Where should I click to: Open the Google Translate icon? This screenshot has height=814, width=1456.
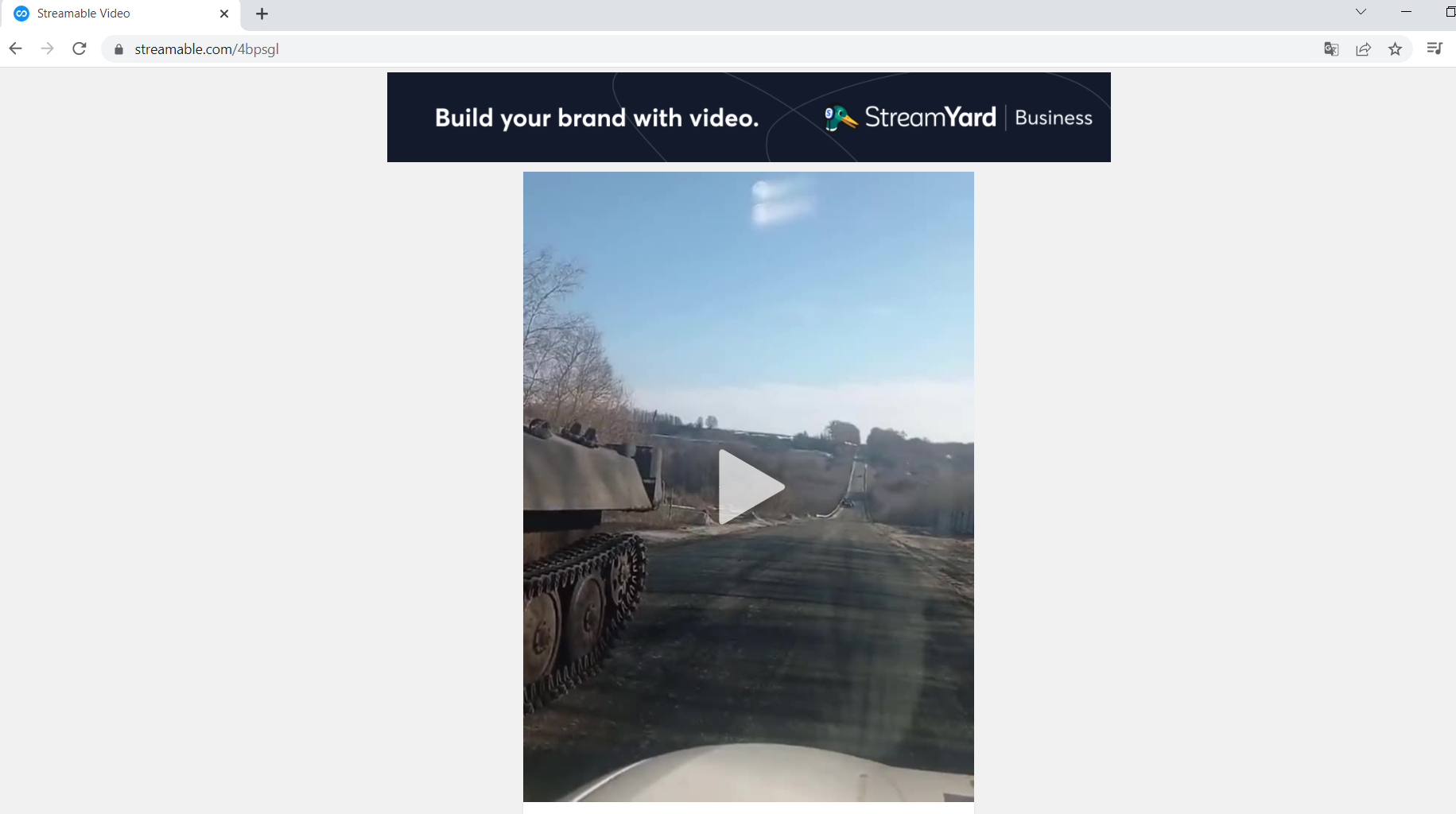tap(1331, 49)
